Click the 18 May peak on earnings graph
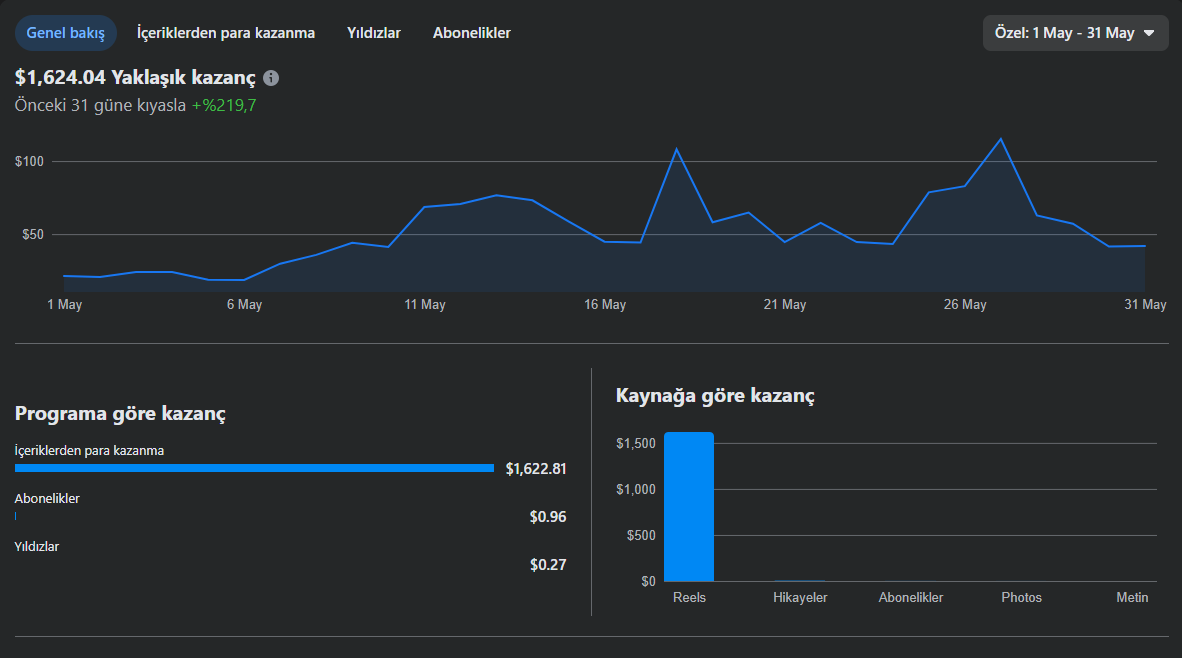This screenshot has width=1182, height=658. pos(676,149)
